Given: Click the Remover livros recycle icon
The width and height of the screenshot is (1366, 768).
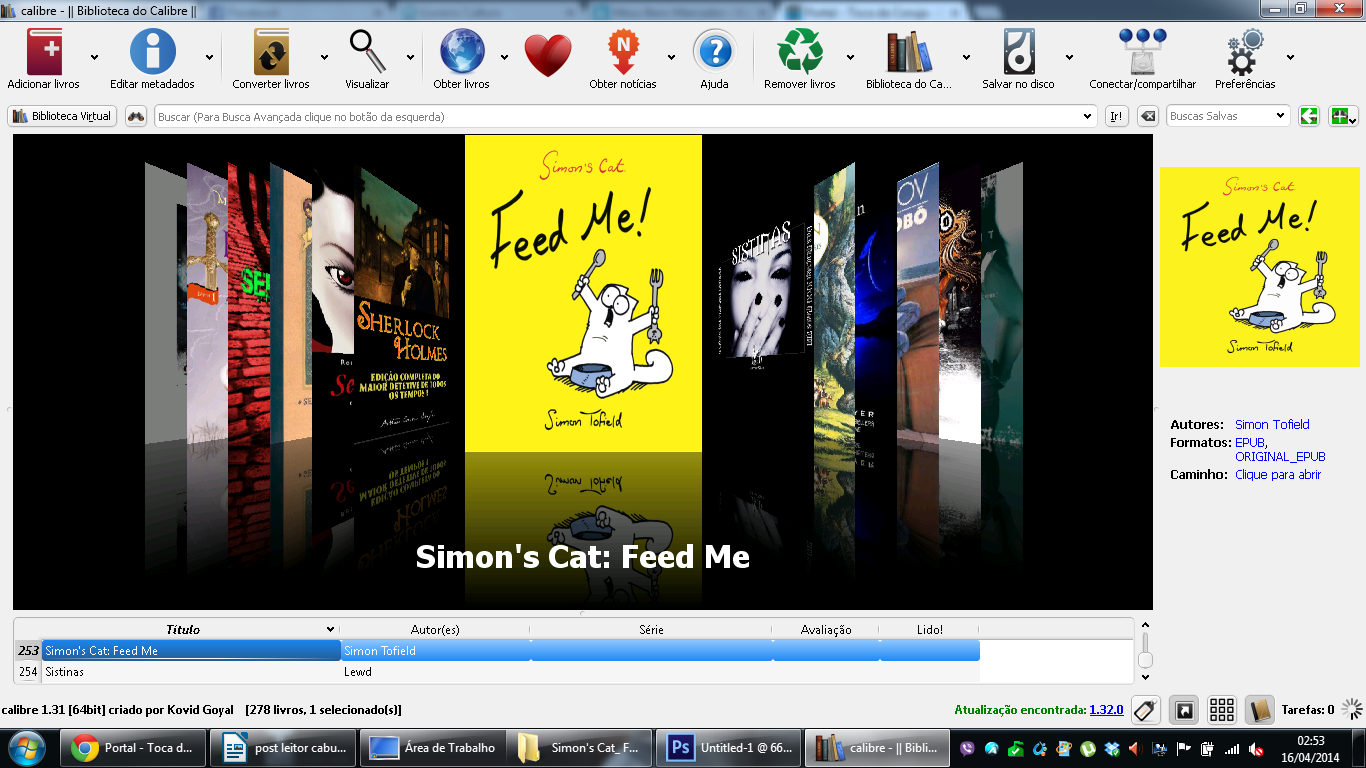Looking at the screenshot, I should (799, 52).
